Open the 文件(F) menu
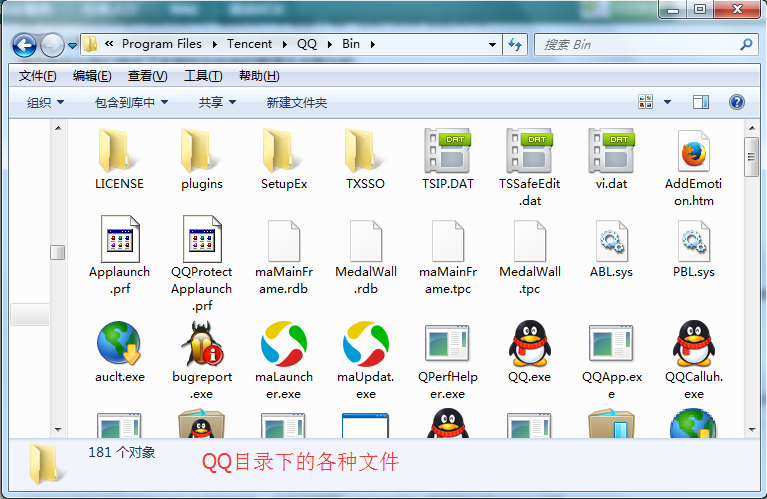Image resolution: width=767 pixels, height=499 pixels. pyautogui.click(x=38, y=76)
